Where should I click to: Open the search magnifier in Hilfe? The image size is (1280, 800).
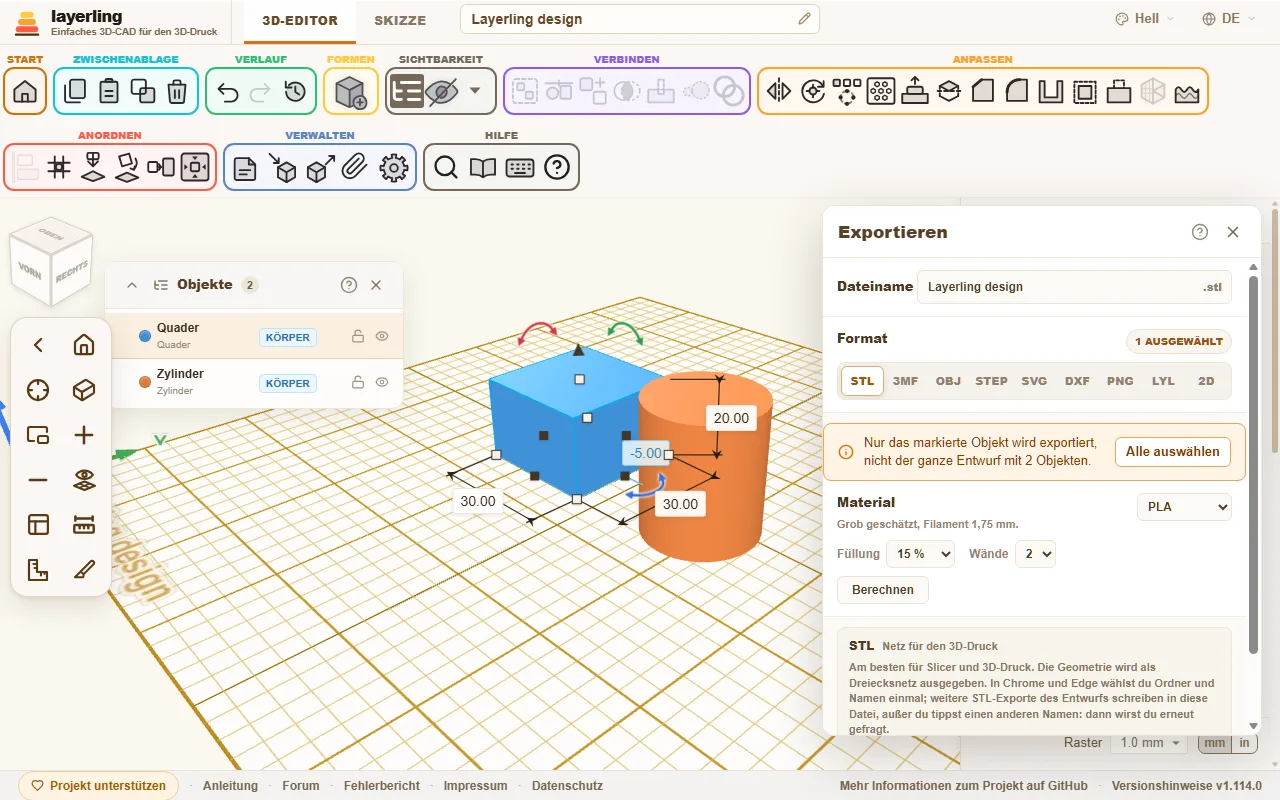(x=446, y=168)
